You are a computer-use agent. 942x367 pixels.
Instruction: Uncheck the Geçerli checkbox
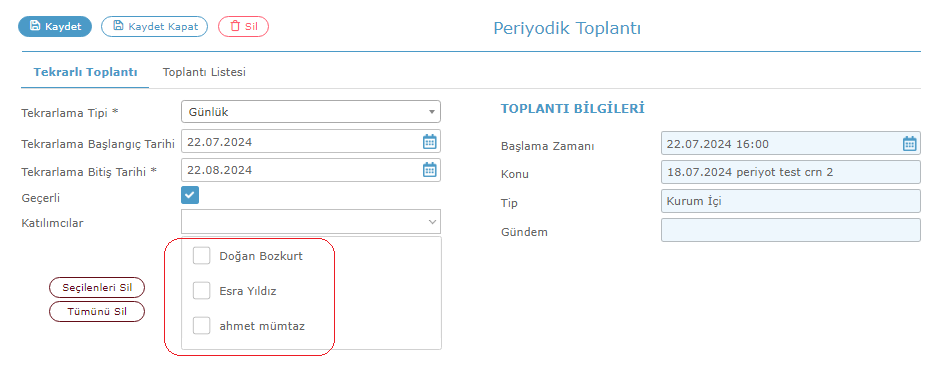[190, 195]
